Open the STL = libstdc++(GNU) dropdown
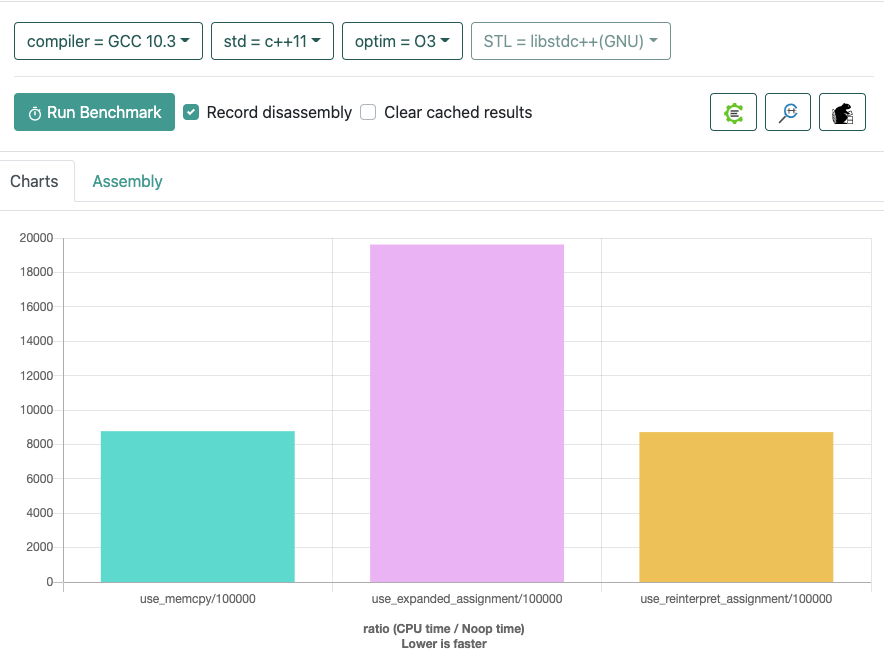Image resolution: width=884 pixels, height=661 pixels. click(571, 41)
